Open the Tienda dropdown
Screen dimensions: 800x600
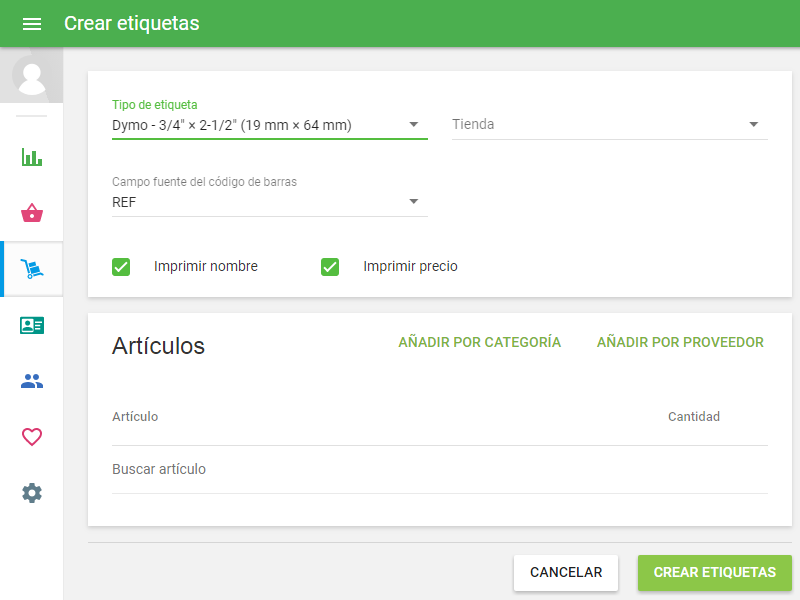coord(609,125)
